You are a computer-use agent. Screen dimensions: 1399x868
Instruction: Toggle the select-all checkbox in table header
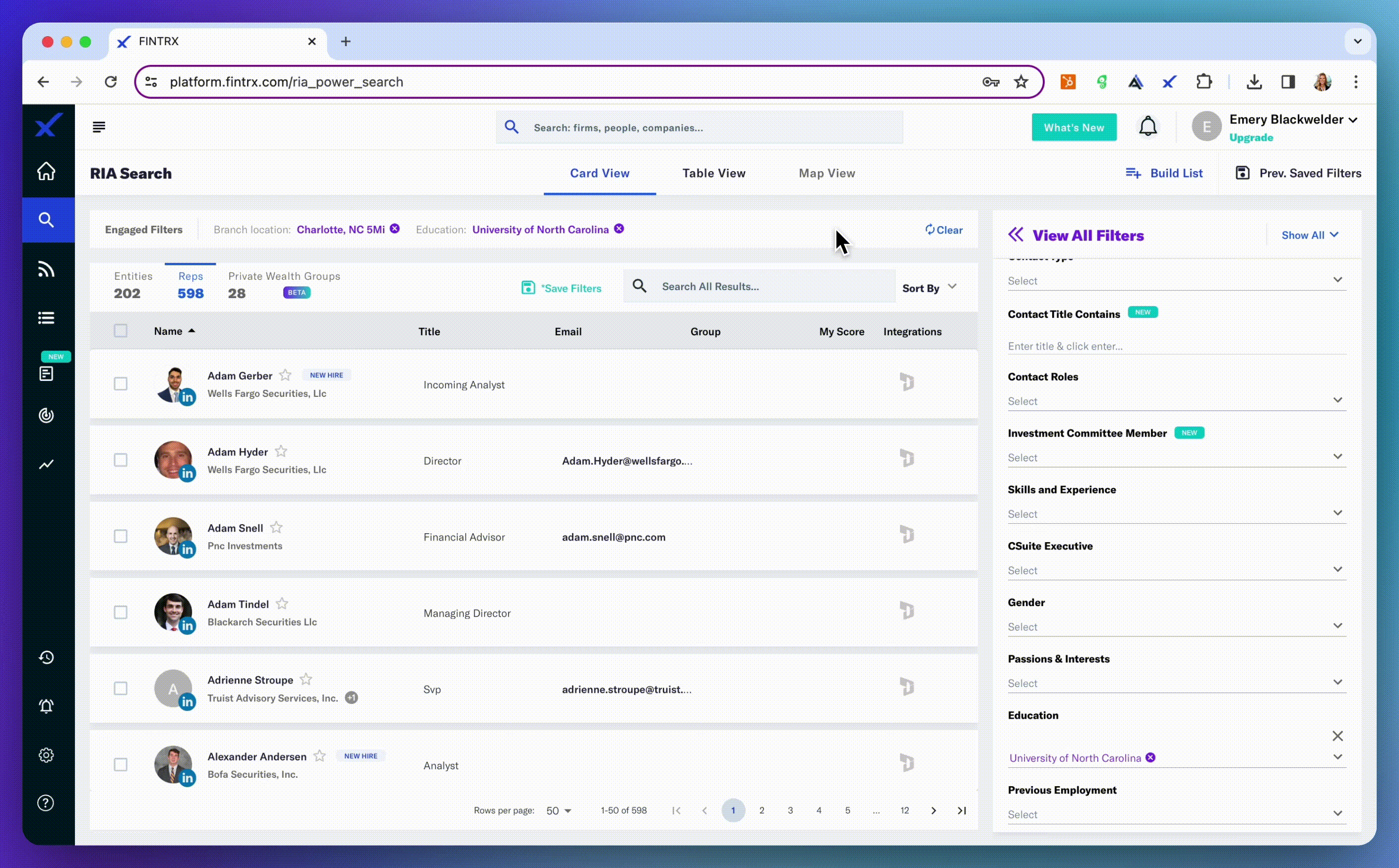click(119, 331)
